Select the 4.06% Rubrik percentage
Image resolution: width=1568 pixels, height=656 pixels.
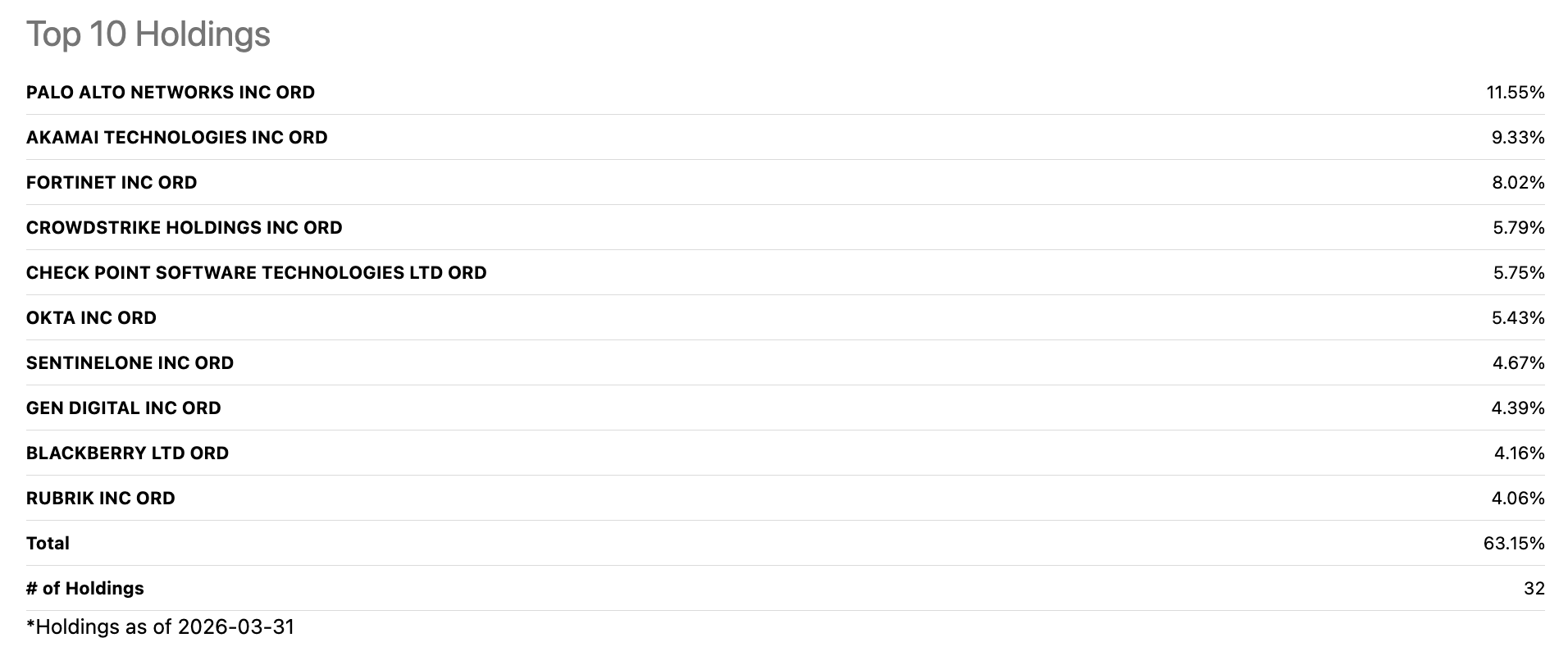pos(1517,499)
